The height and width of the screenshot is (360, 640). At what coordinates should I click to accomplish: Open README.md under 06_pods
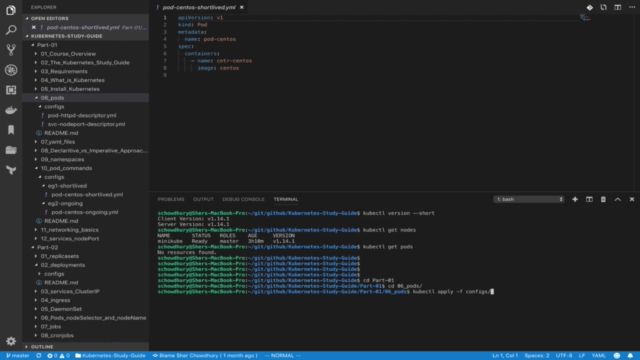(61, 133)
